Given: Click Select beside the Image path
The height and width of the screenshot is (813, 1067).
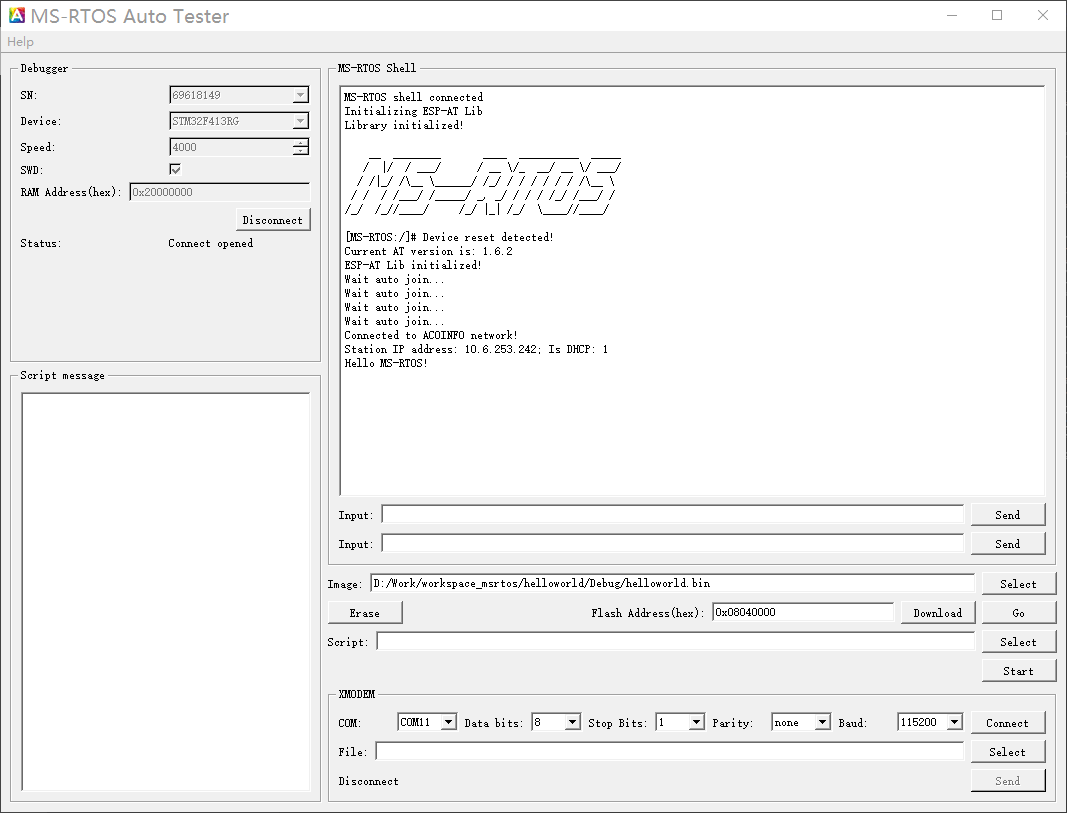Looking at the screenshot, I should tap(1018, 584).
